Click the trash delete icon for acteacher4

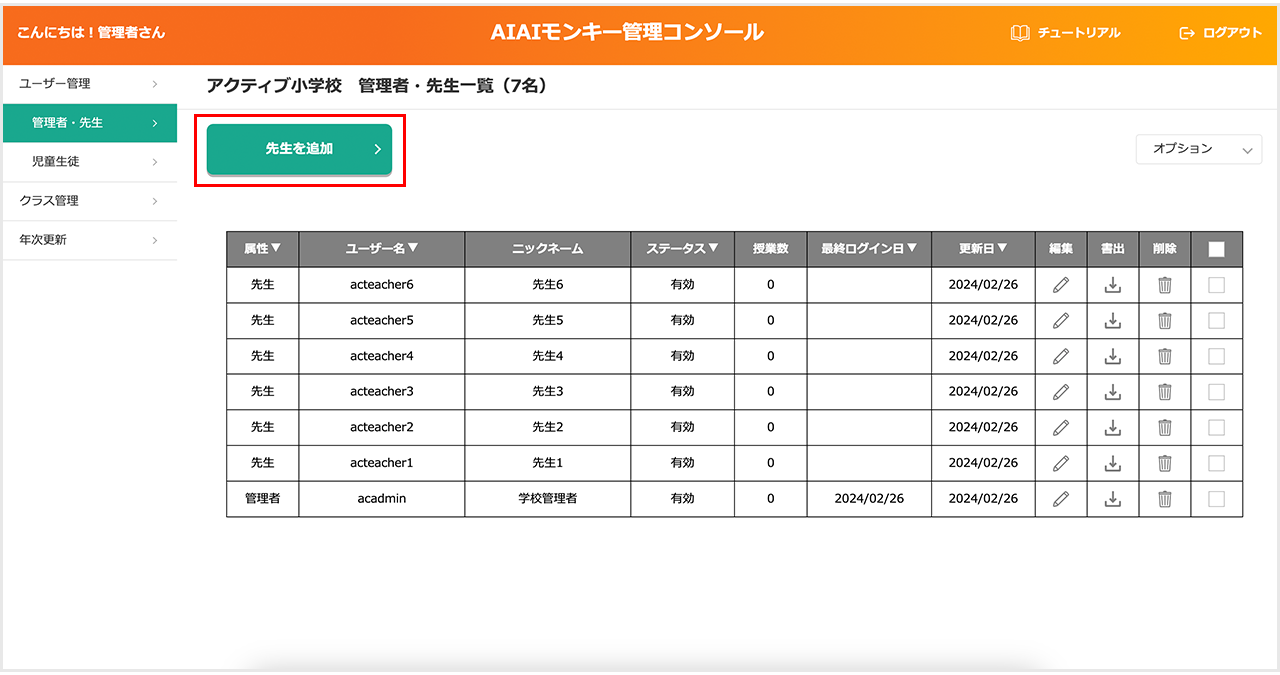pos(1164,356)
